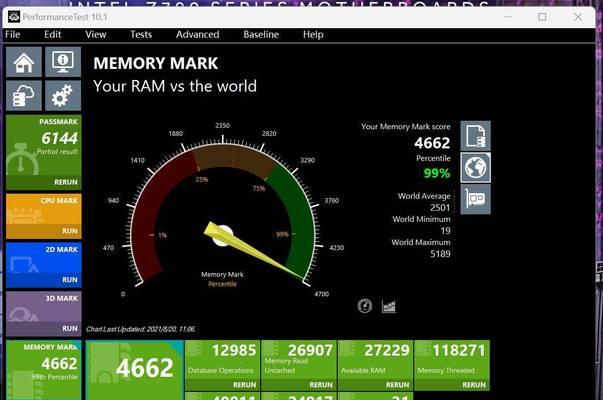The image size is (603, 400).
Task: Rerun the Memory Threaded test
Action: [x=474, y=385]
